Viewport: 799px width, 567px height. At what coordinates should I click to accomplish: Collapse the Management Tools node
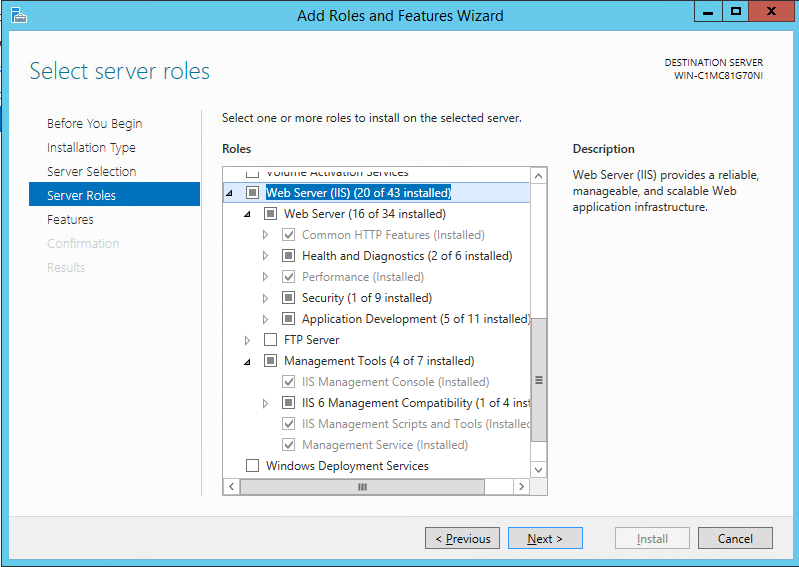[x=248, y=361]
